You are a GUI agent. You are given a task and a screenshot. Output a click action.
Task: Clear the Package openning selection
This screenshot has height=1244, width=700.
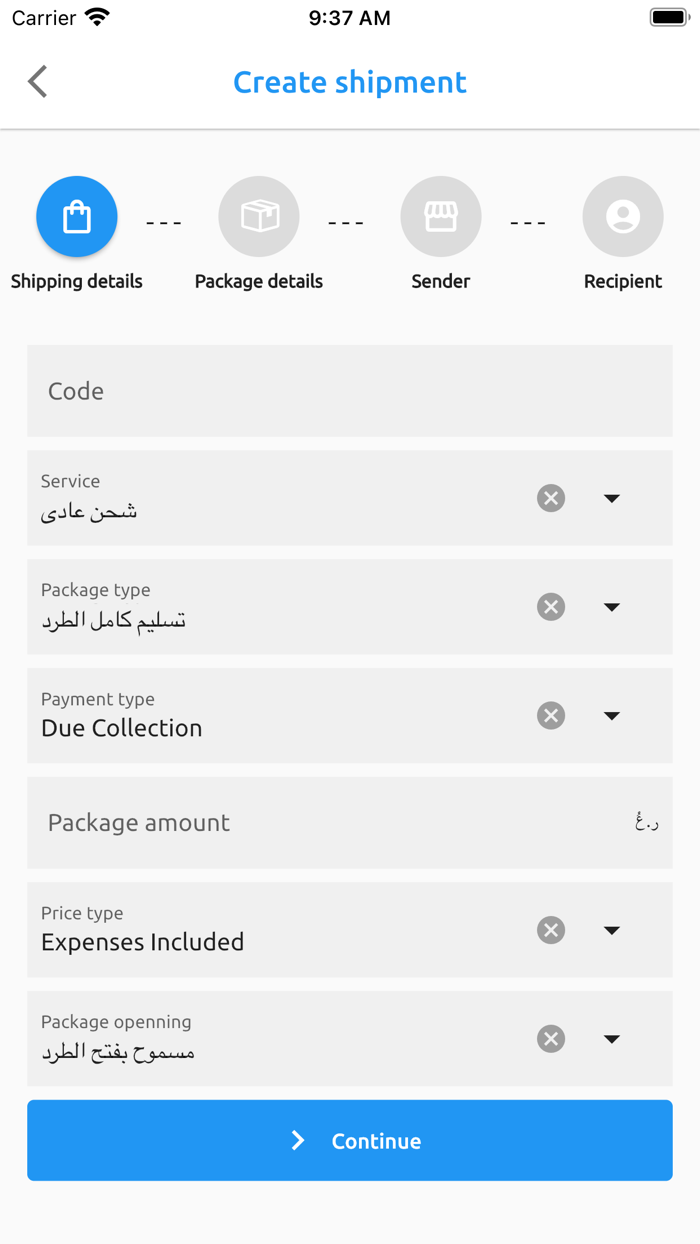point(550,1039)
